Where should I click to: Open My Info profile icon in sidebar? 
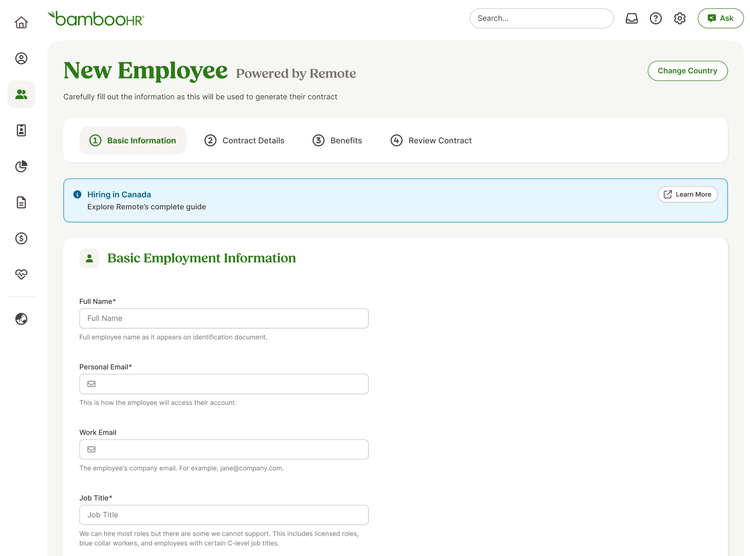click(x=21, y=58)
